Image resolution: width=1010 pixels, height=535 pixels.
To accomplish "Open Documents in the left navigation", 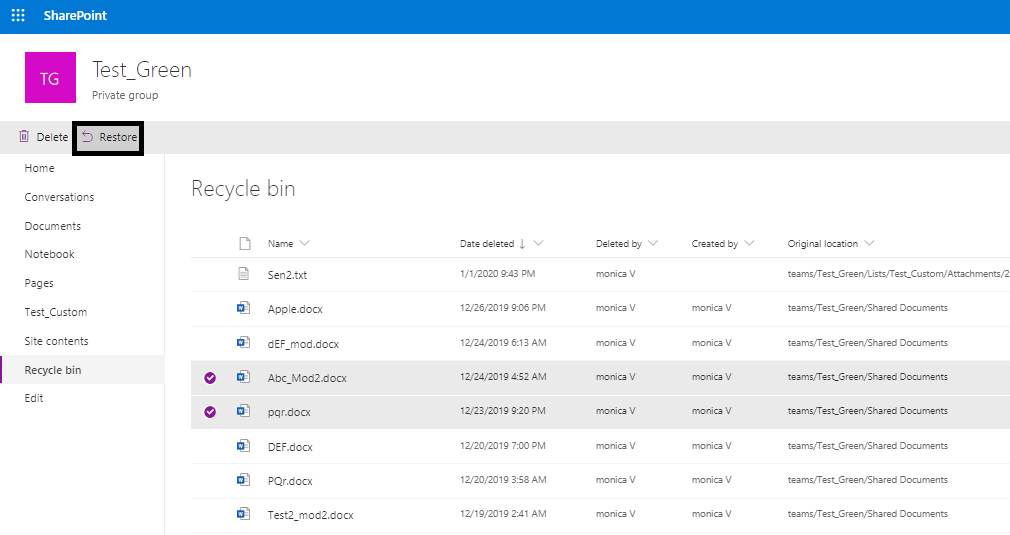I will click(x=53, y=226).
